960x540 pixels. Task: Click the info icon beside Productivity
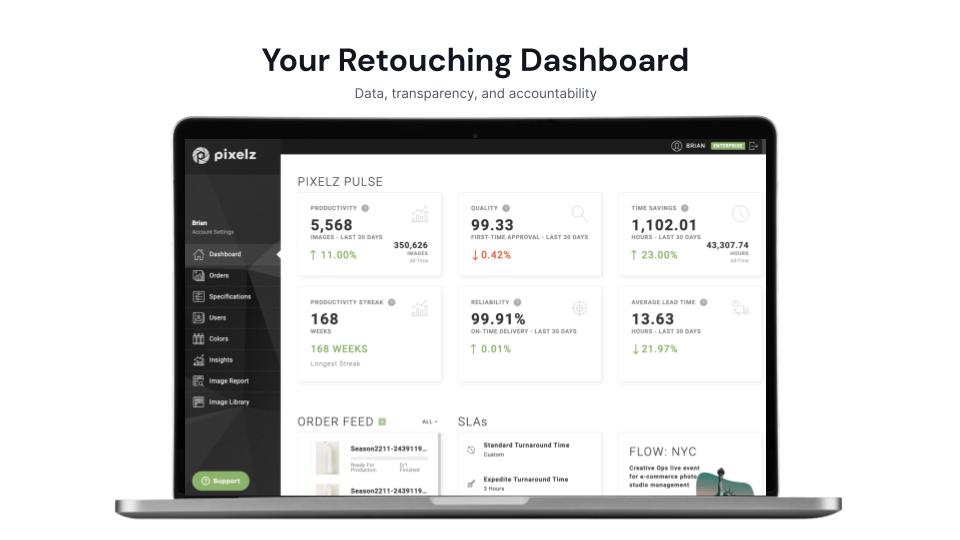(x=365, y=208)
